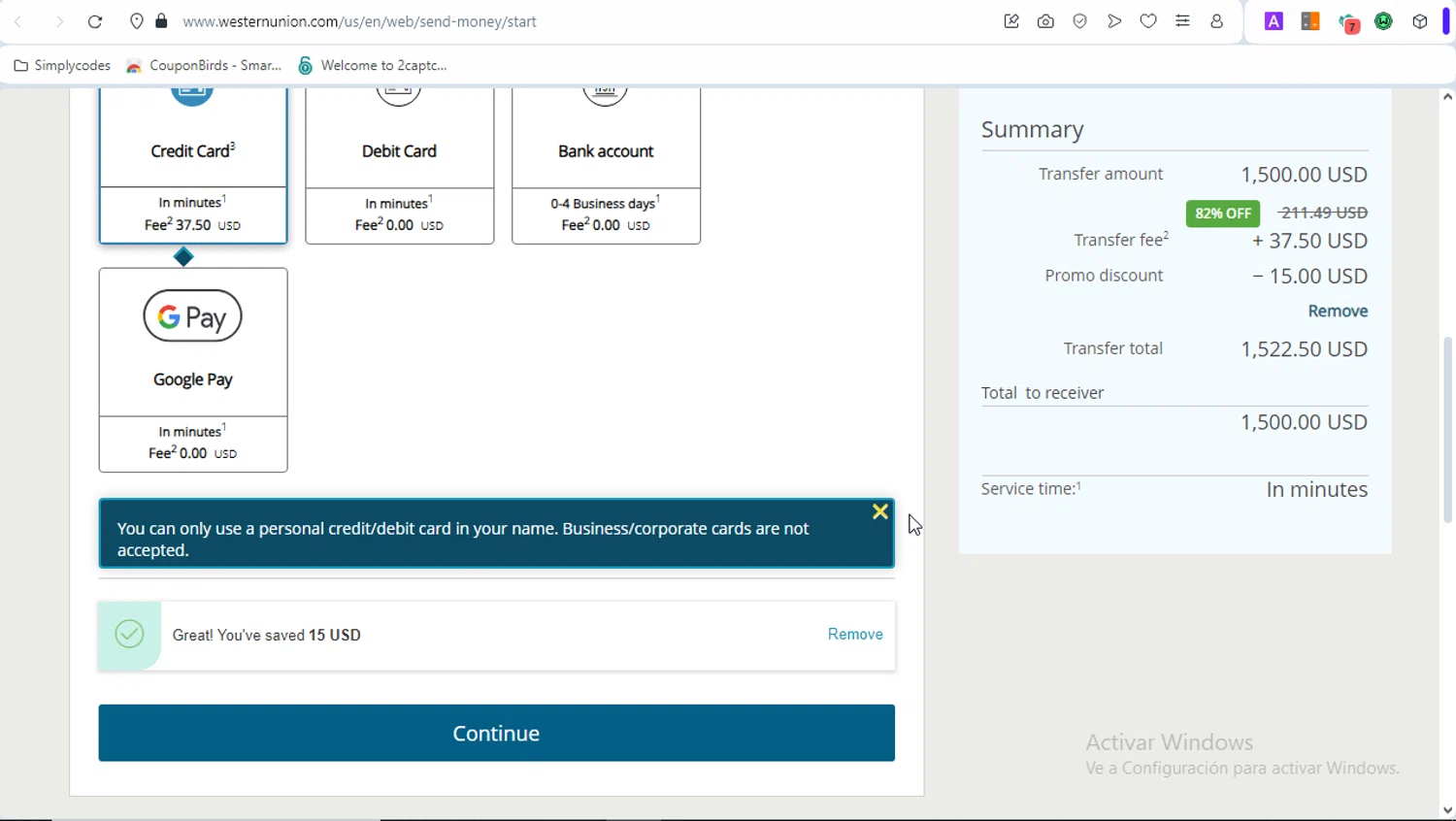Open the Simplycodes bookmark folder
1456x821 pixels.
coord(62,66)
